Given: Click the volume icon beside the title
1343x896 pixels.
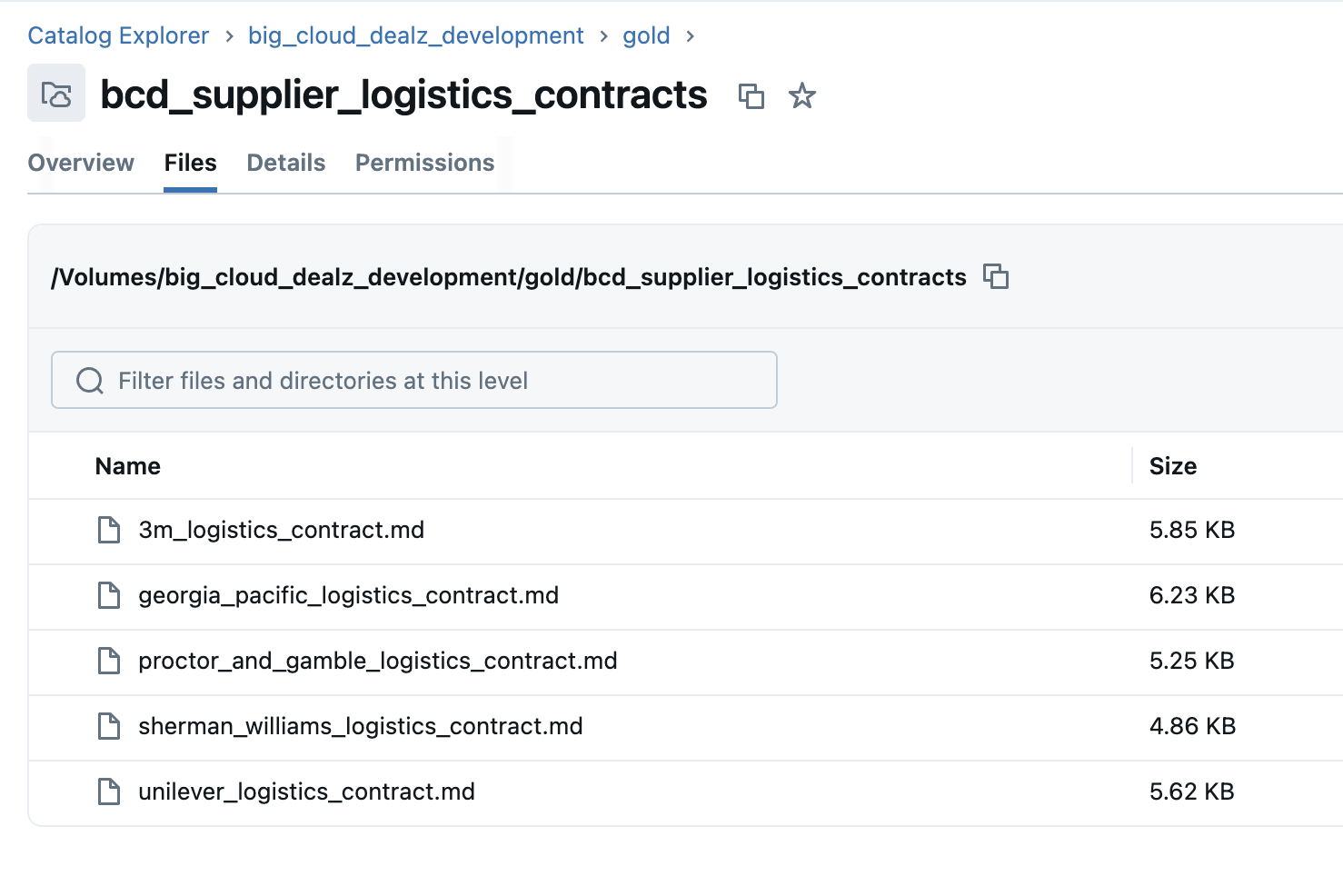Looking at the screenshot, I should tap(56, 94).
